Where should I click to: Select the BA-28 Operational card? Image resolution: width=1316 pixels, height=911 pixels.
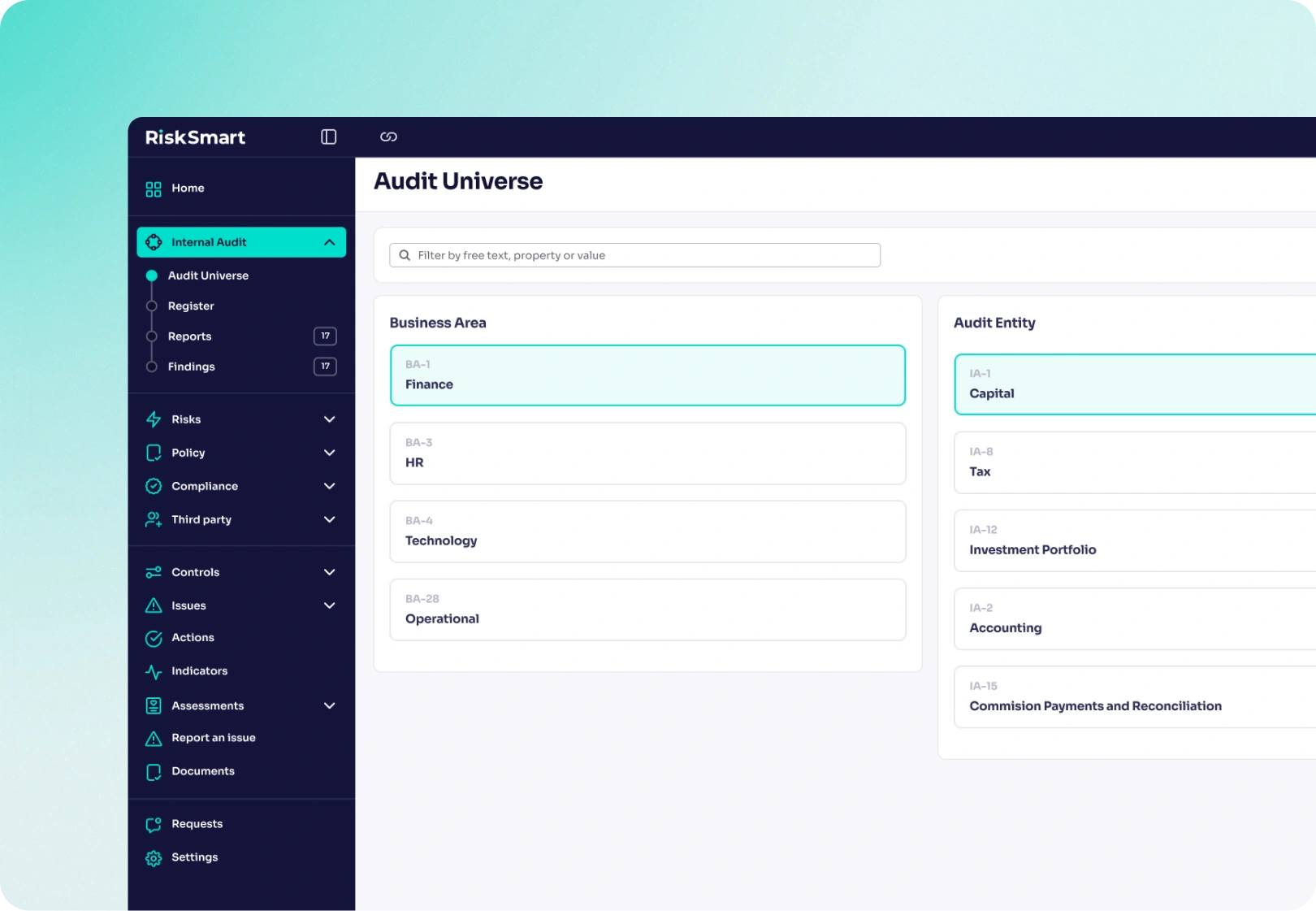(x=647, y=610)
